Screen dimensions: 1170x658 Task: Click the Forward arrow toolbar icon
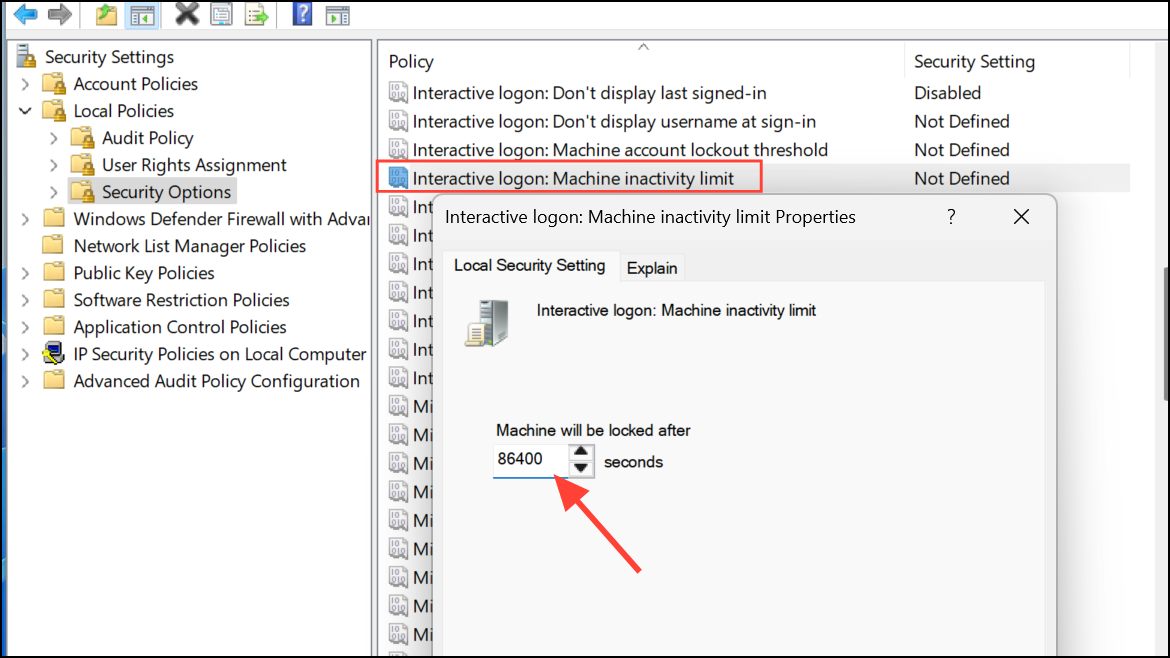pos(60,14)
